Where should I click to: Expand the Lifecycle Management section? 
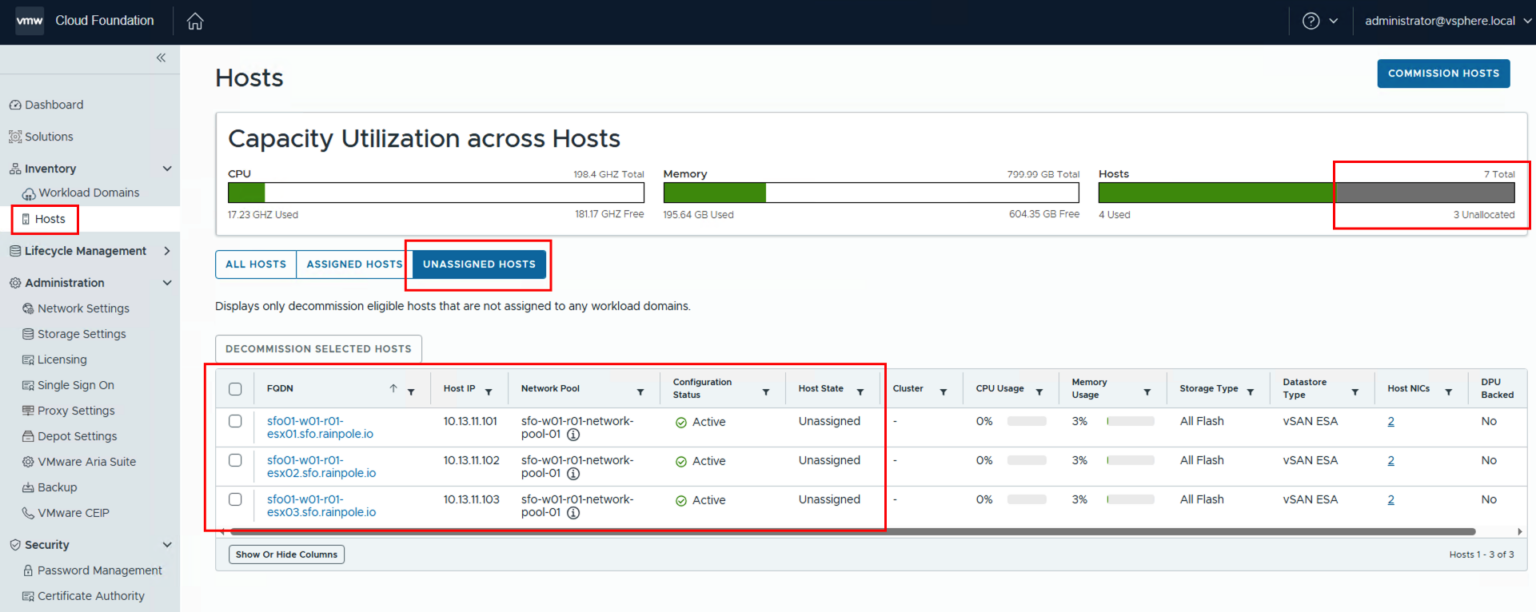click(x=166, y=251)
